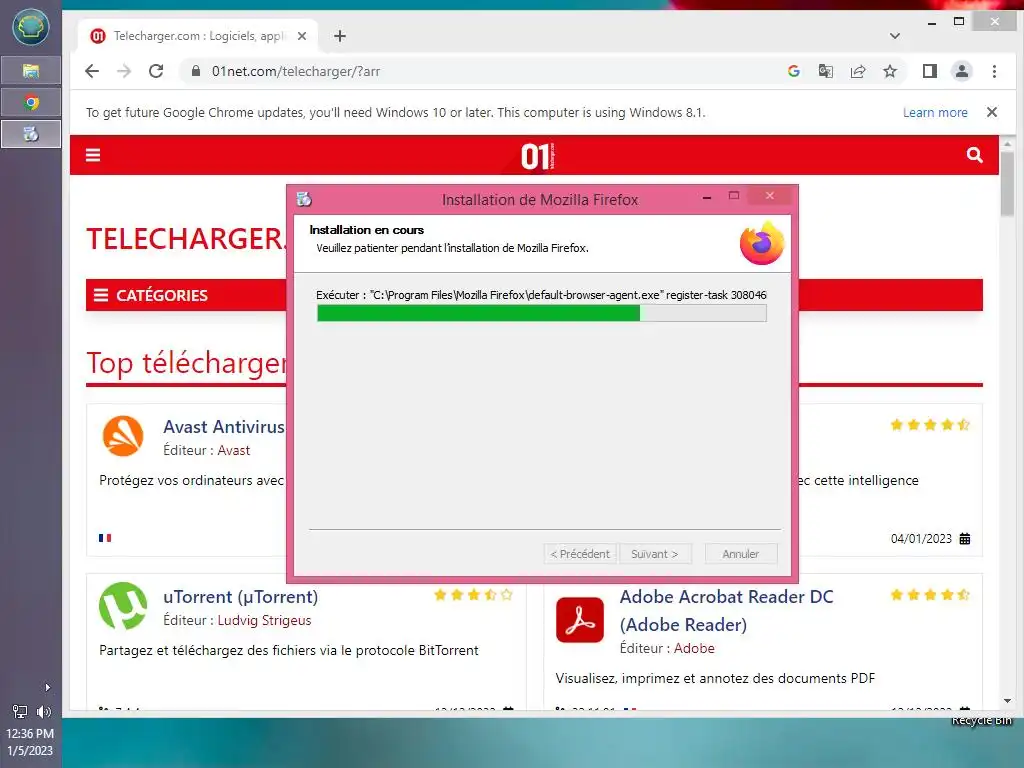Click the uTorrent logo icon
Viewport: 1024px width, 768px height.
(x=123, y=605)
